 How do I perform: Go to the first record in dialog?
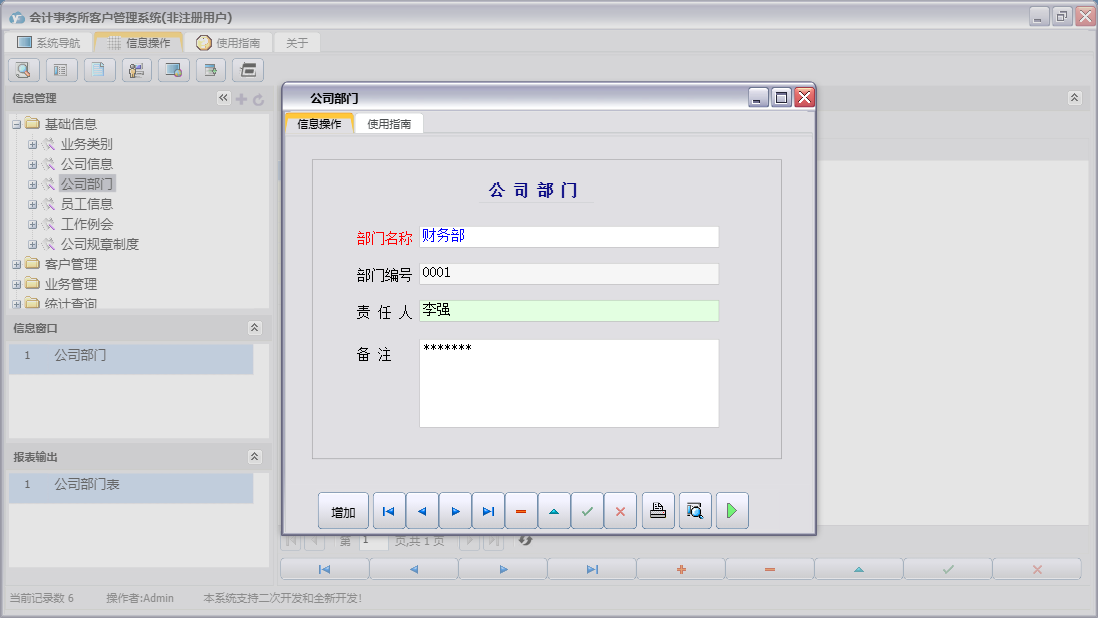[389, 511]
